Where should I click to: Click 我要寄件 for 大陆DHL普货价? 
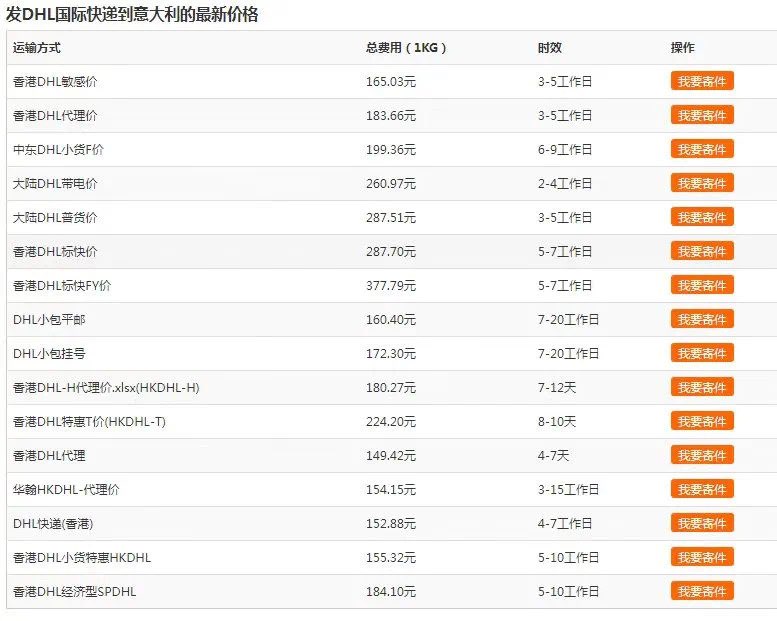(x=702, y=217)
